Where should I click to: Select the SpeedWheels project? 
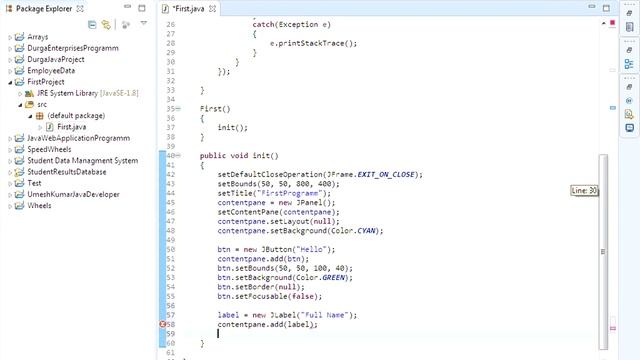(x=49, y=149)
